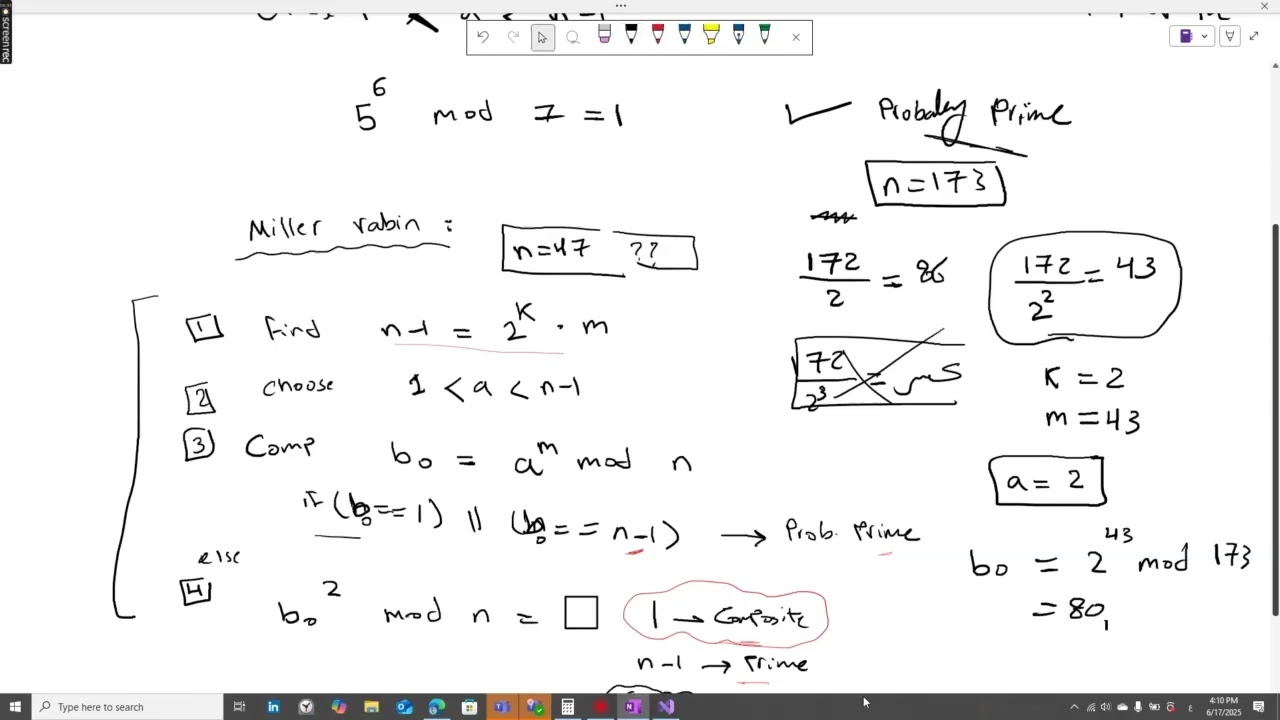Switch to Microsoft Teams on taskbar
Viewport: 1280px width, 720px height.
tap(502, 707)
